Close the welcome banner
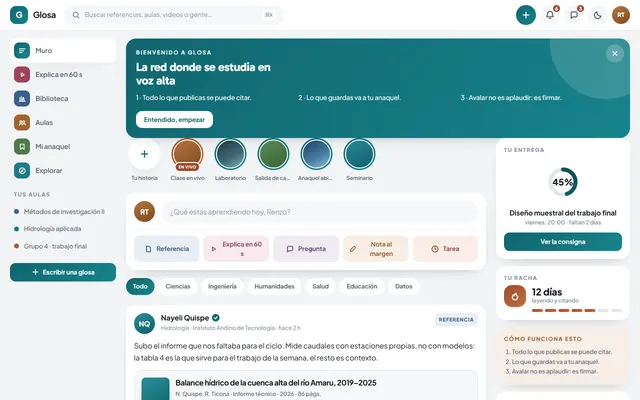The width and height of the screenshot is (640, 400). pos(615,53)
